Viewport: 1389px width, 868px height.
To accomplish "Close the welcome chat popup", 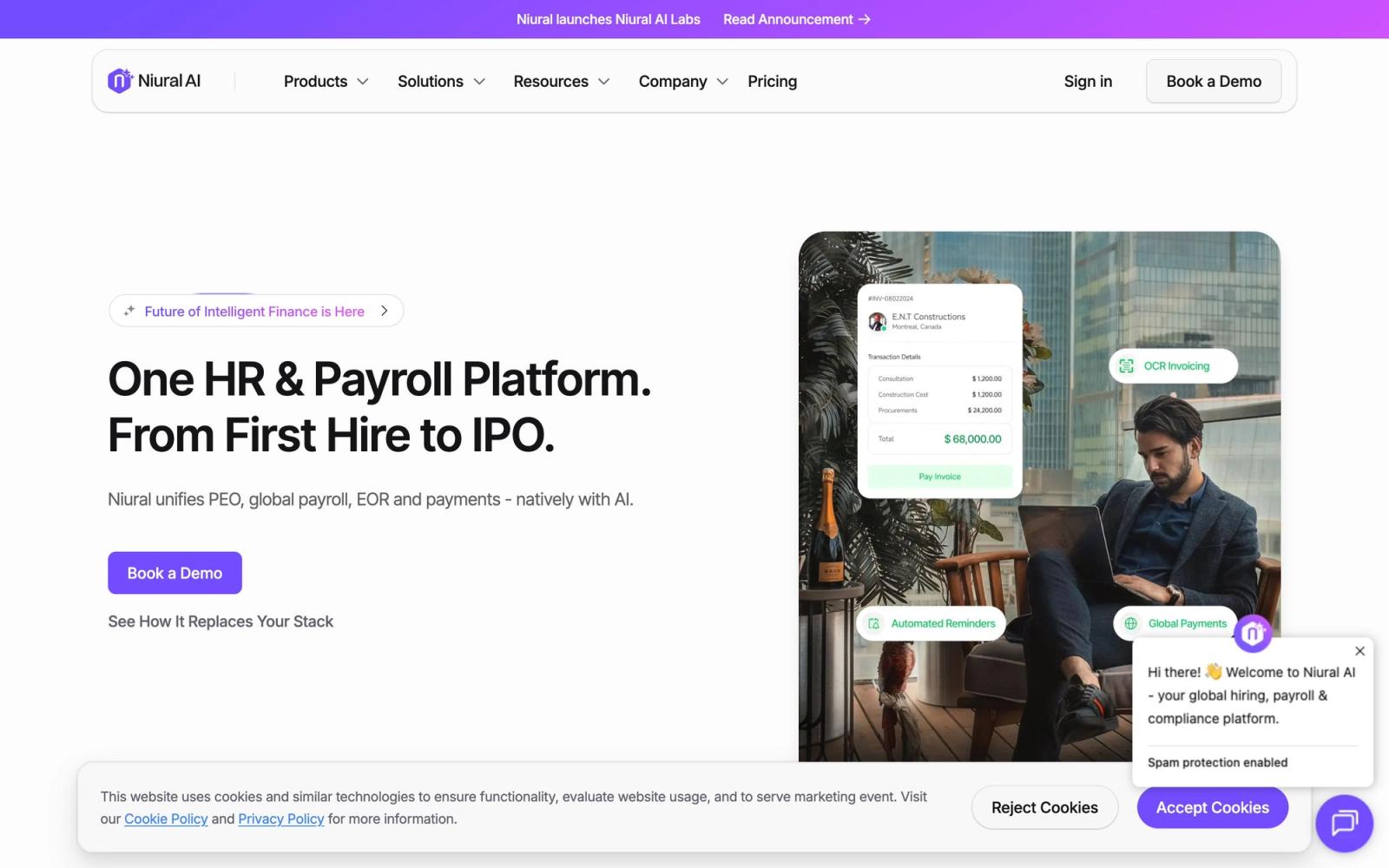I will (x=1359, y=651).
